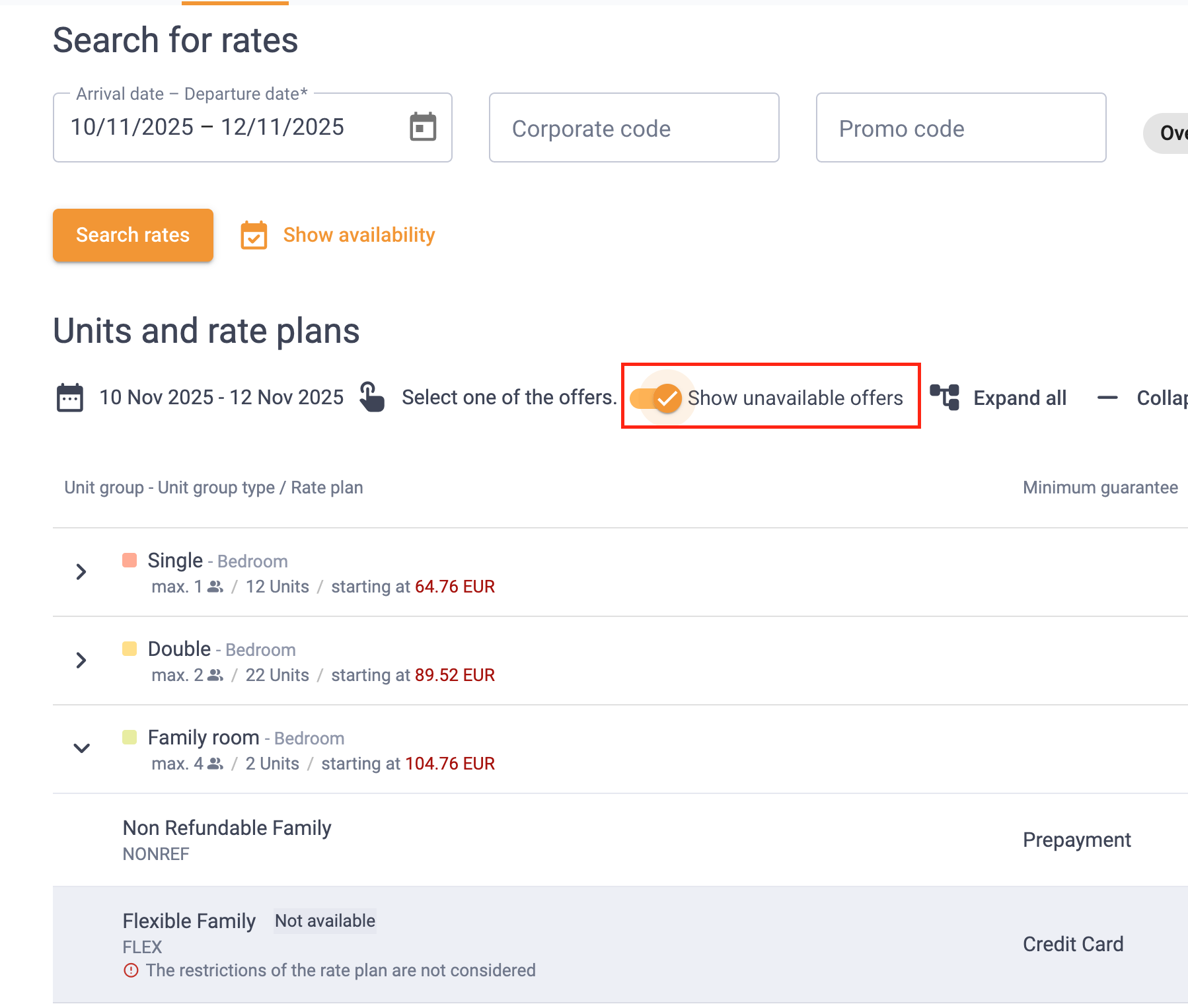The width and height of the screenshot is (1188, 1008).
Task: Click the NONREF rate code
Action: click(x=156, y=854)
